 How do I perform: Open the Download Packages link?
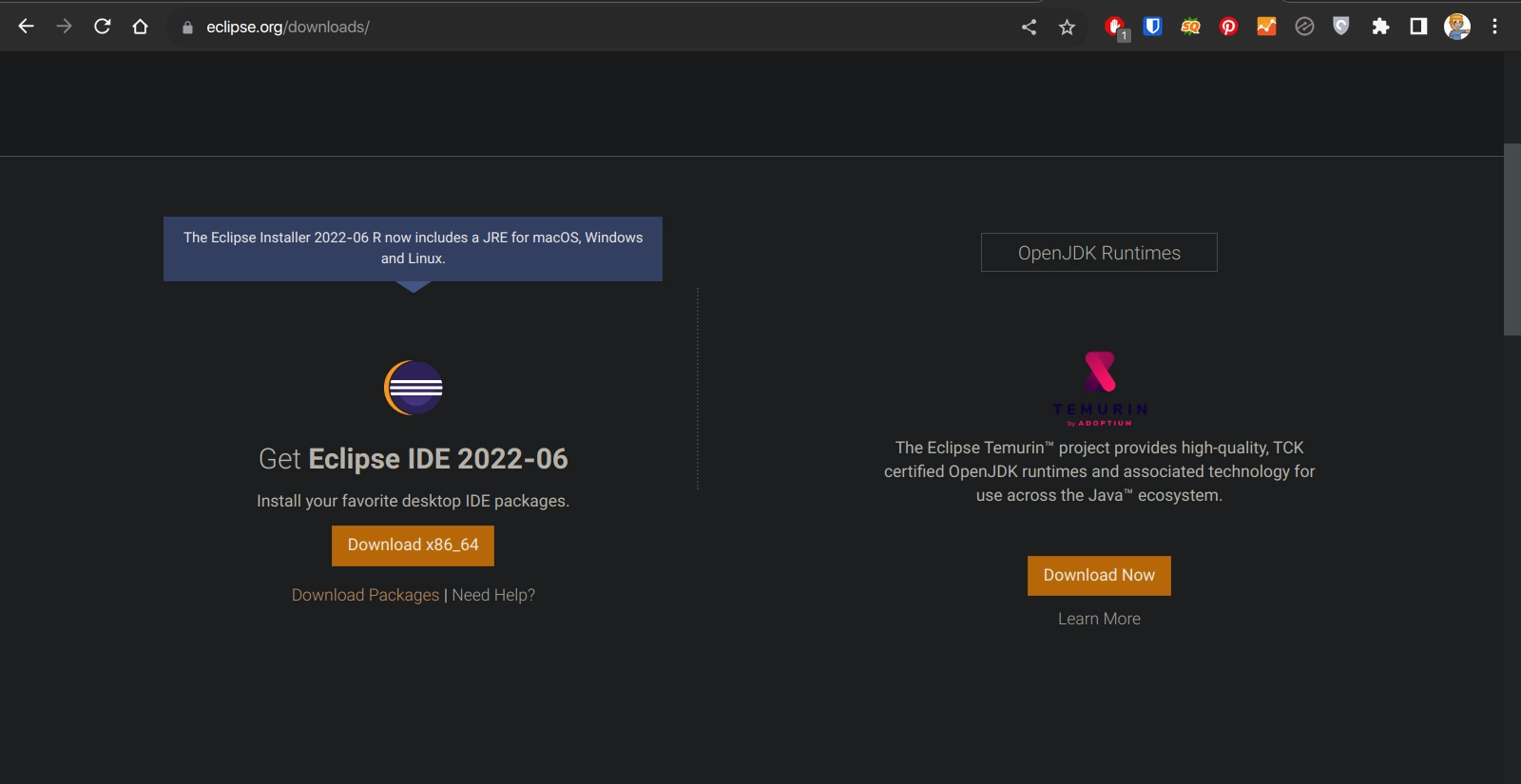pos(365,595)
